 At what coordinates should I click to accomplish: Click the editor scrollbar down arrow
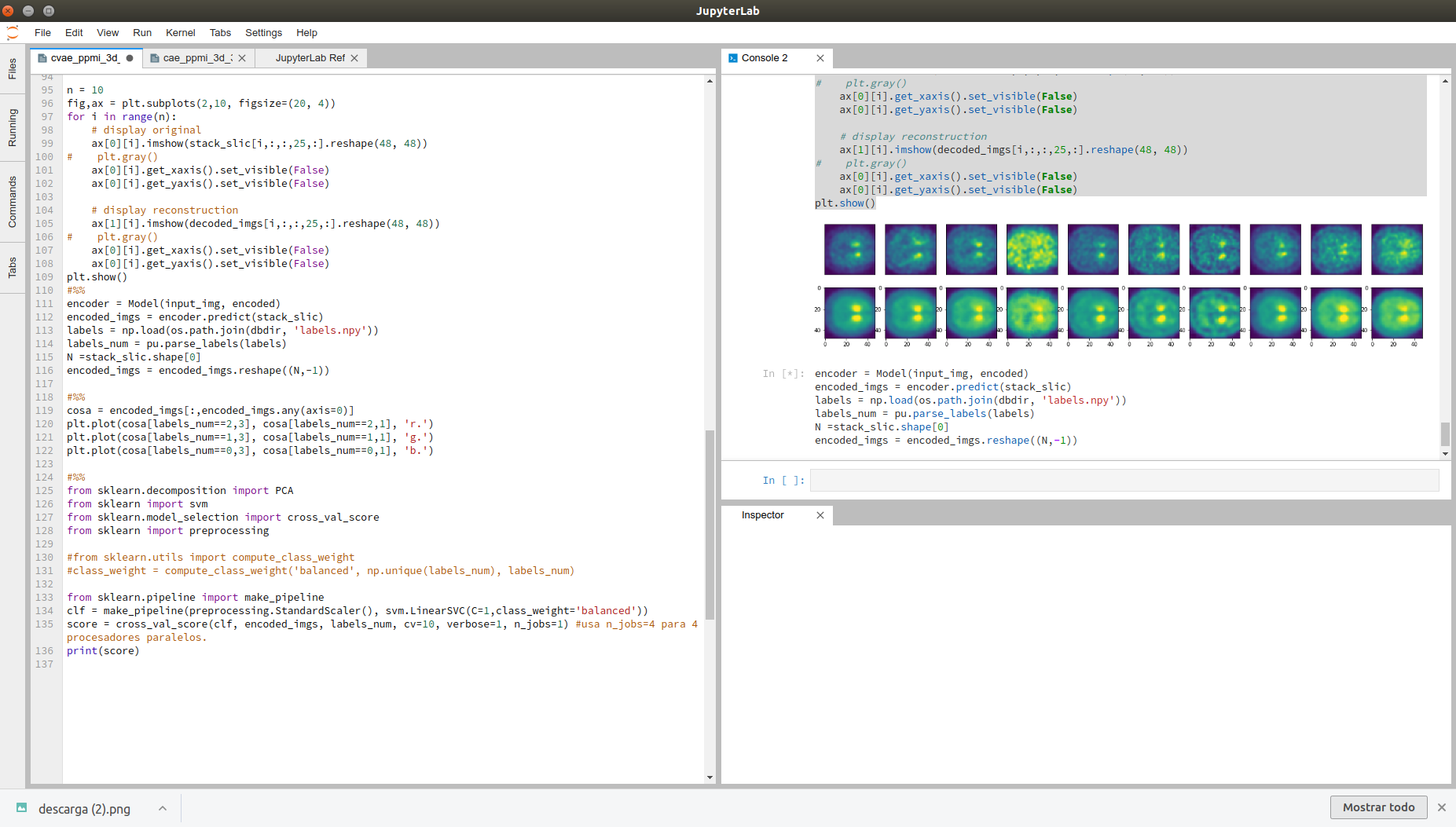pyautogui.click(x=710, y=778)
